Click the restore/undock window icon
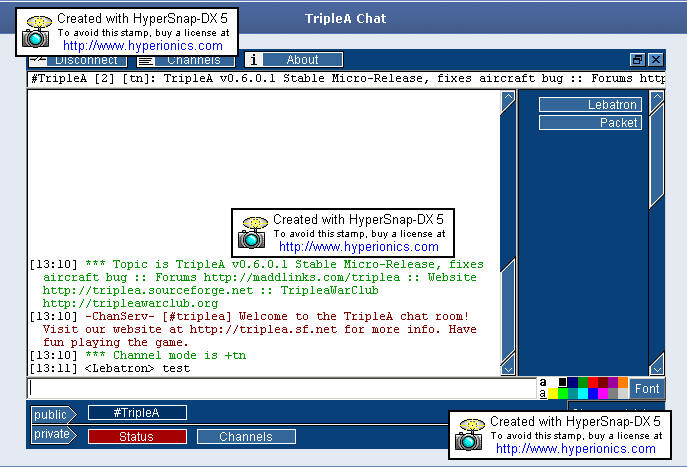 (637, 60)
